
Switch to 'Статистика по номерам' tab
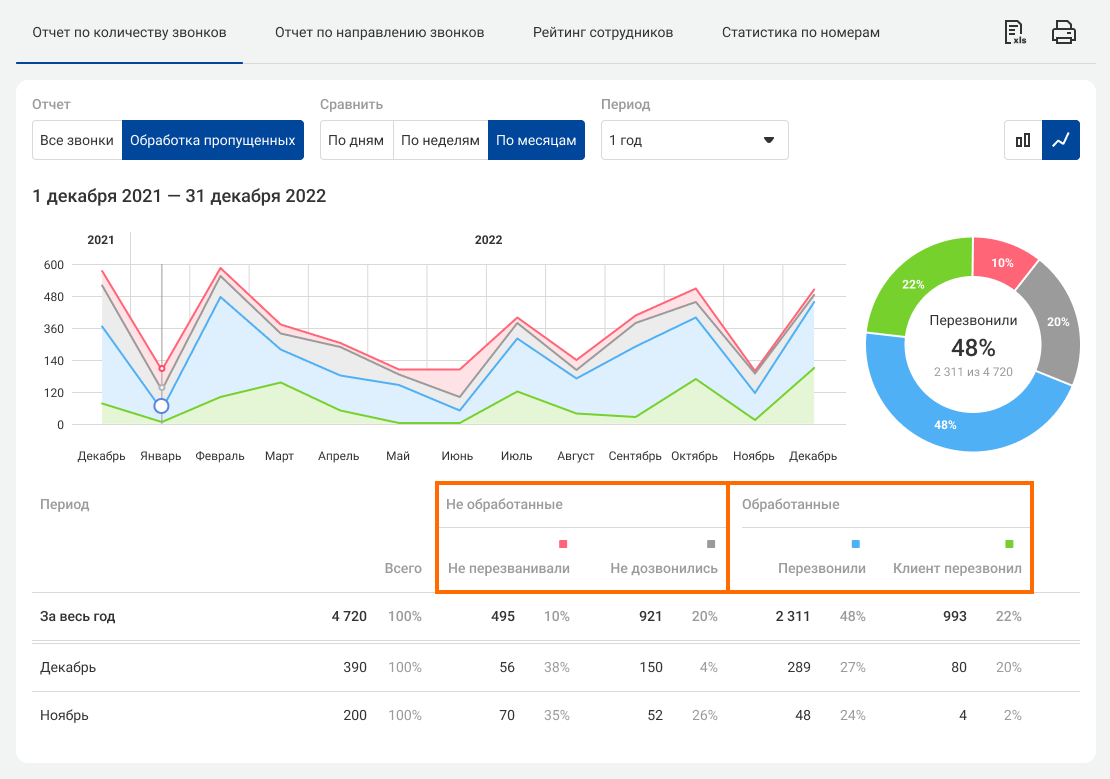[x=800, y=32]
